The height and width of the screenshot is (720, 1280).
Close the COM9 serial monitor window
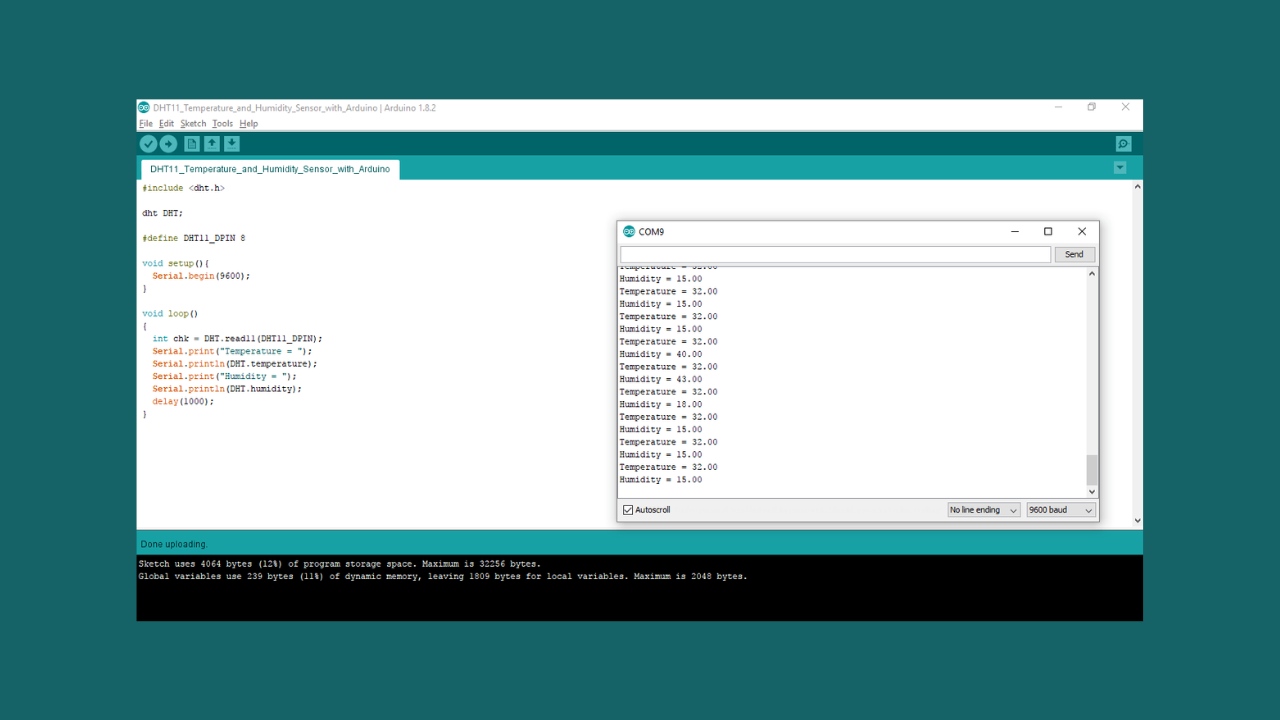click(1082, 232)
